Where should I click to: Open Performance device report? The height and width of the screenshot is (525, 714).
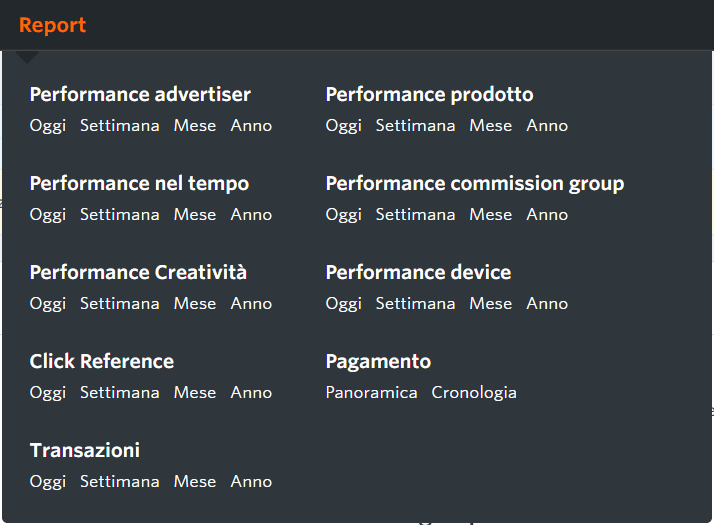(x=418, y=273)
